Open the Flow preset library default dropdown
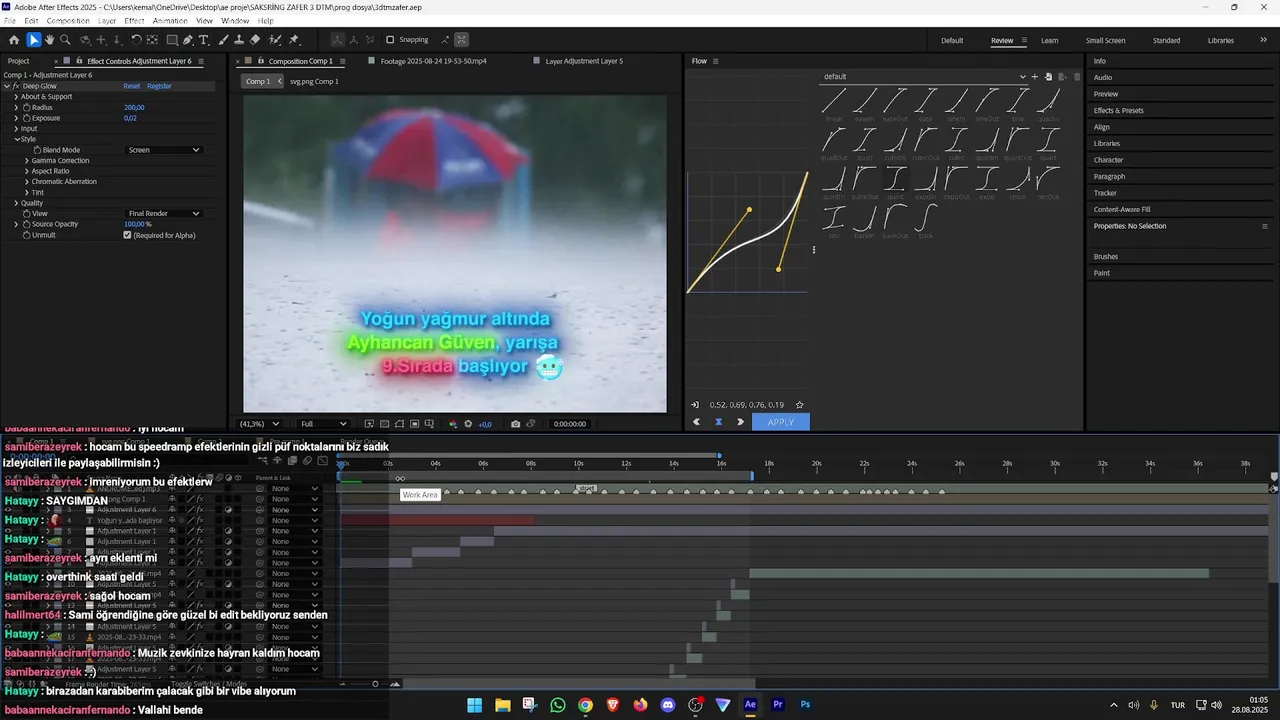 [x=925, y=77]
